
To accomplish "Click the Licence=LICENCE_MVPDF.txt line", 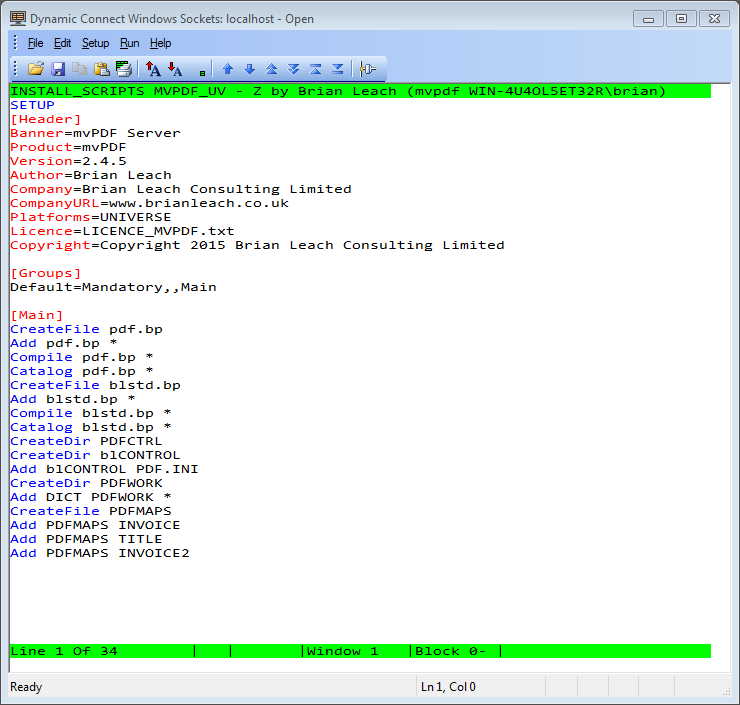I will (x=123, y=231).
